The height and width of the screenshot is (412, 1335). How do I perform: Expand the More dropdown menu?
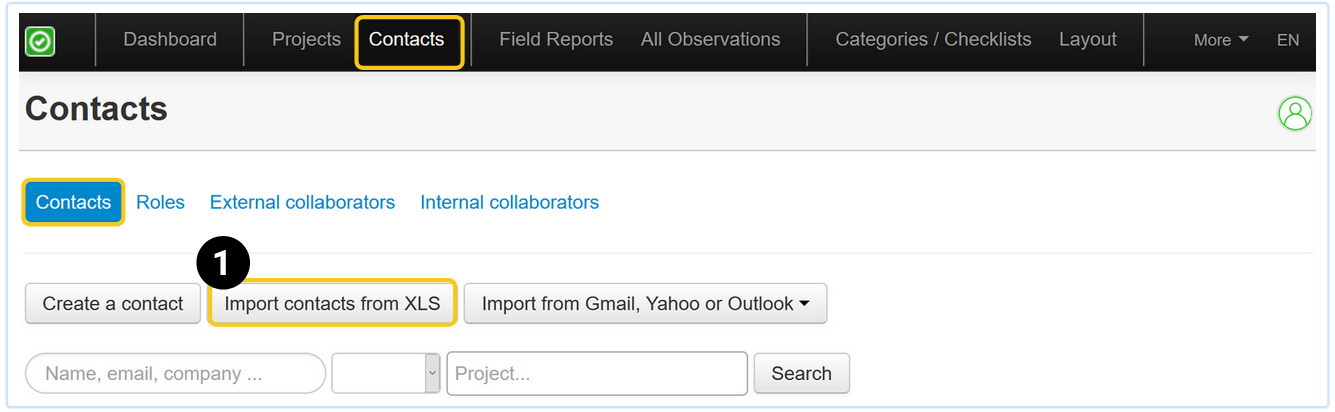coord(1221,41)
